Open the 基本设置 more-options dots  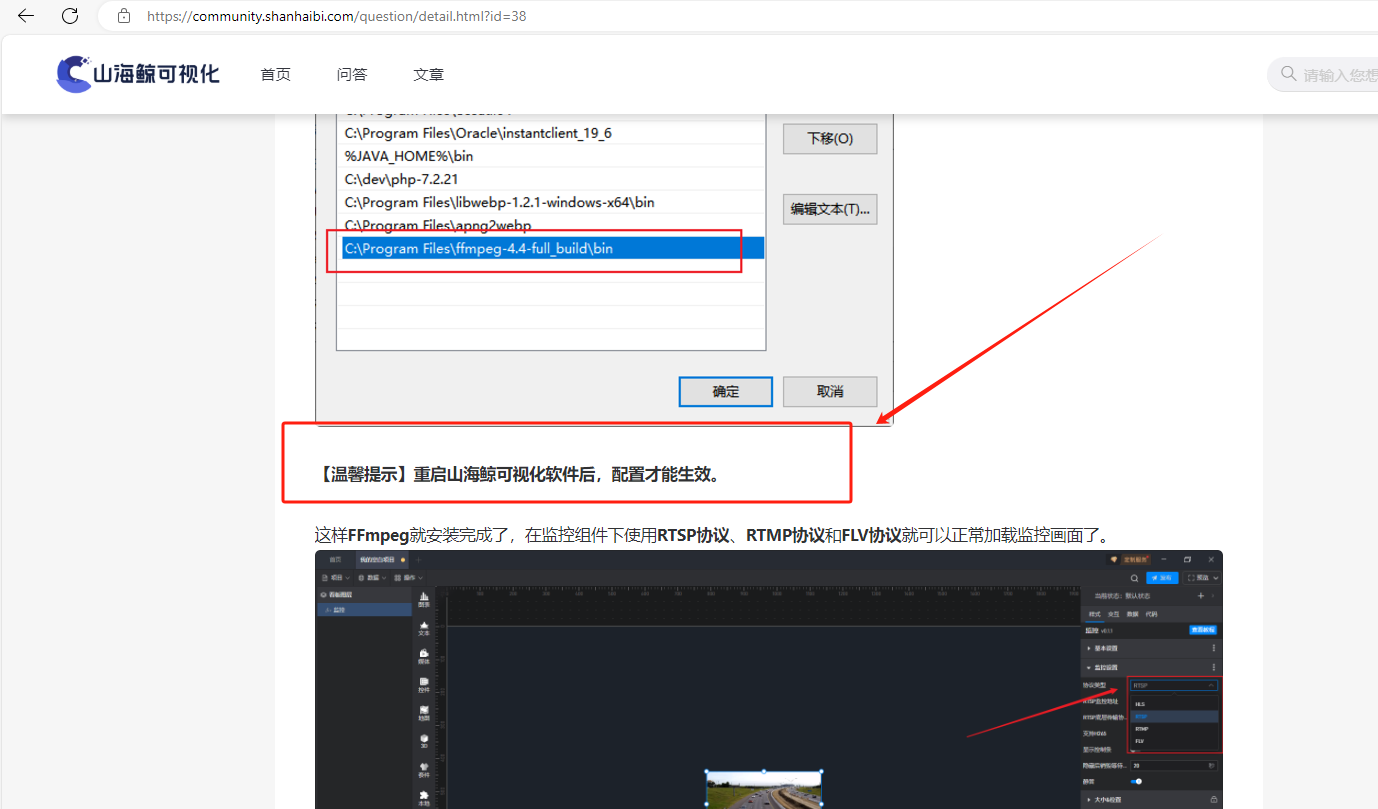coord(1214,648)
